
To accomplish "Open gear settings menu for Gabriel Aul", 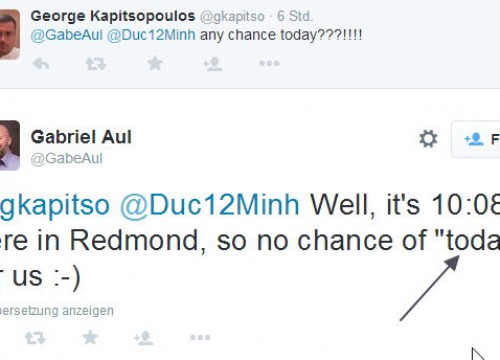I will (x=428, y=139).
